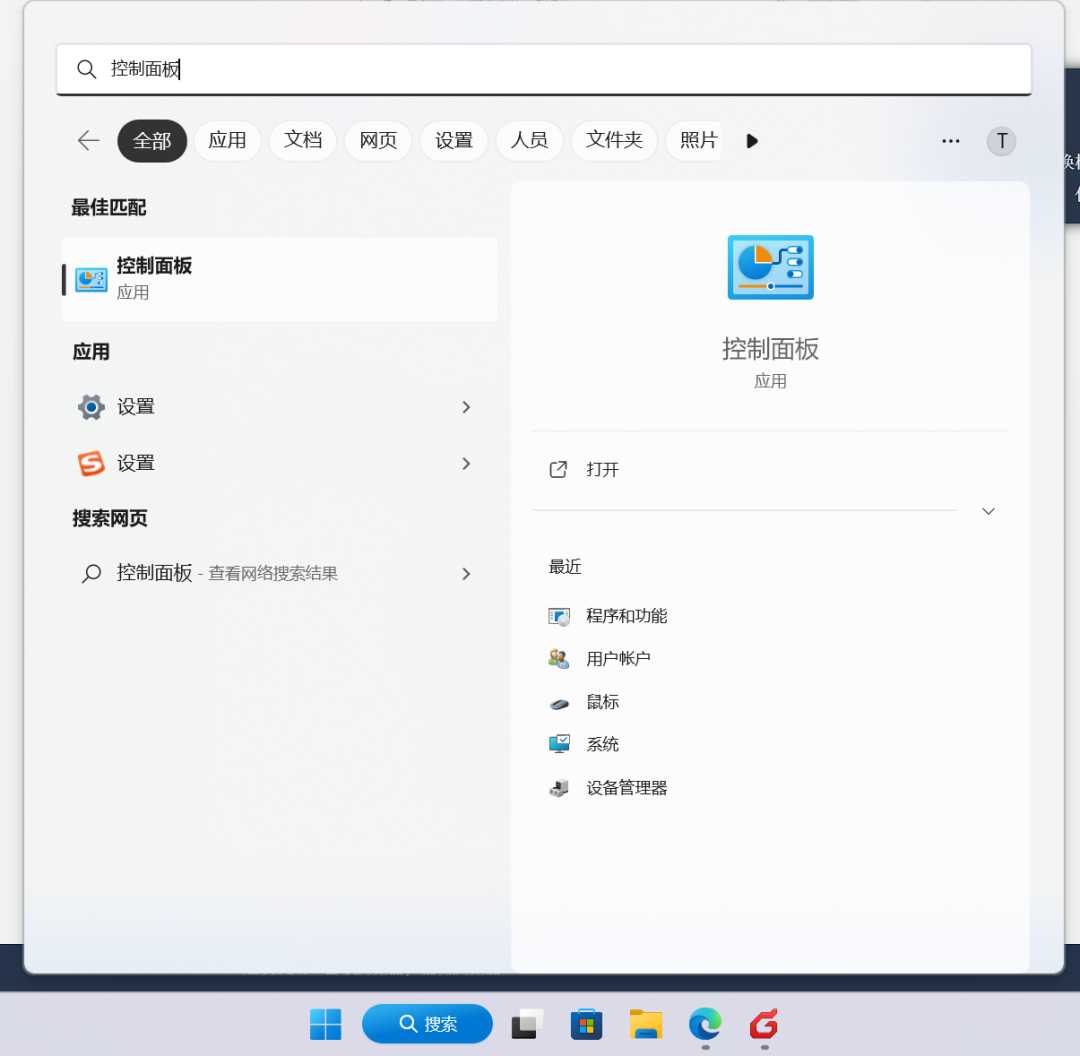Open Microsoft Store from the taskbar
This screenshot has height=1056, width=1080.
pos(586,1024)
